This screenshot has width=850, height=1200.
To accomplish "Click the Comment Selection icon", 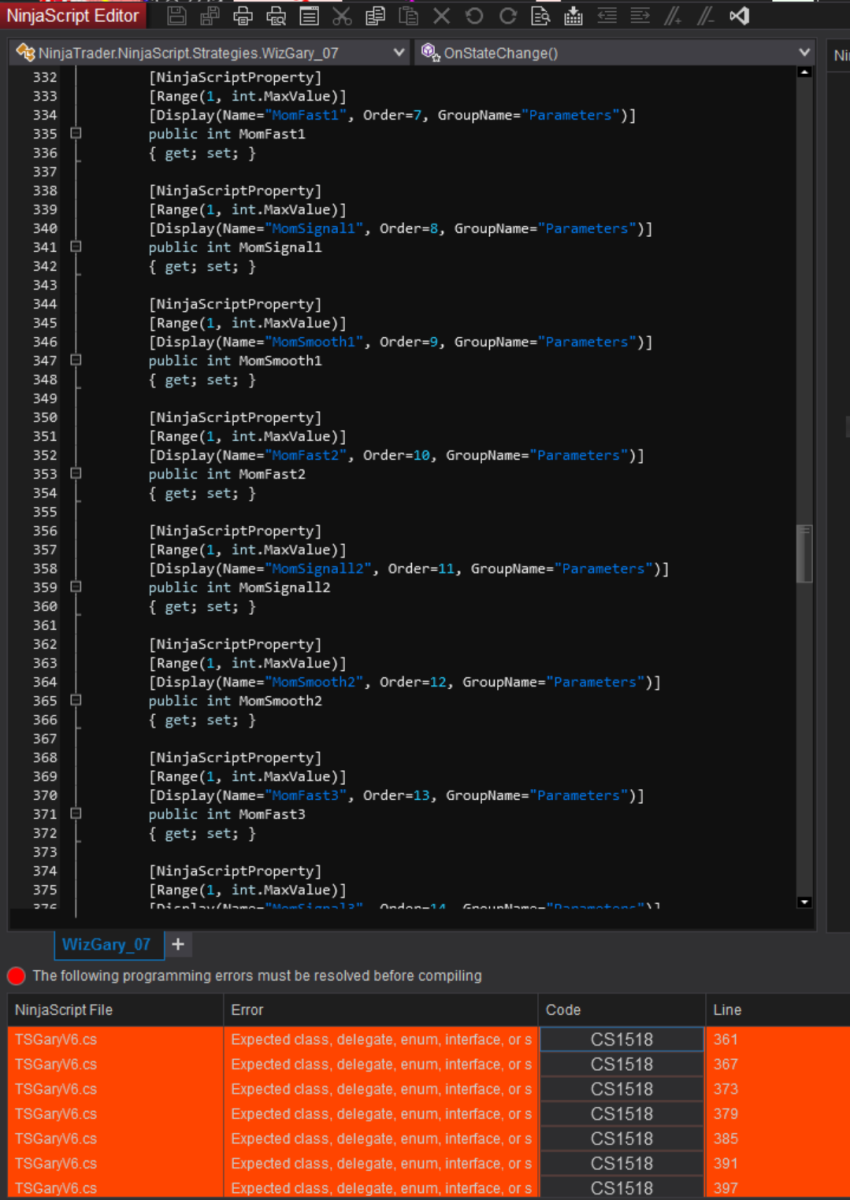I will (x=673, y=15).
